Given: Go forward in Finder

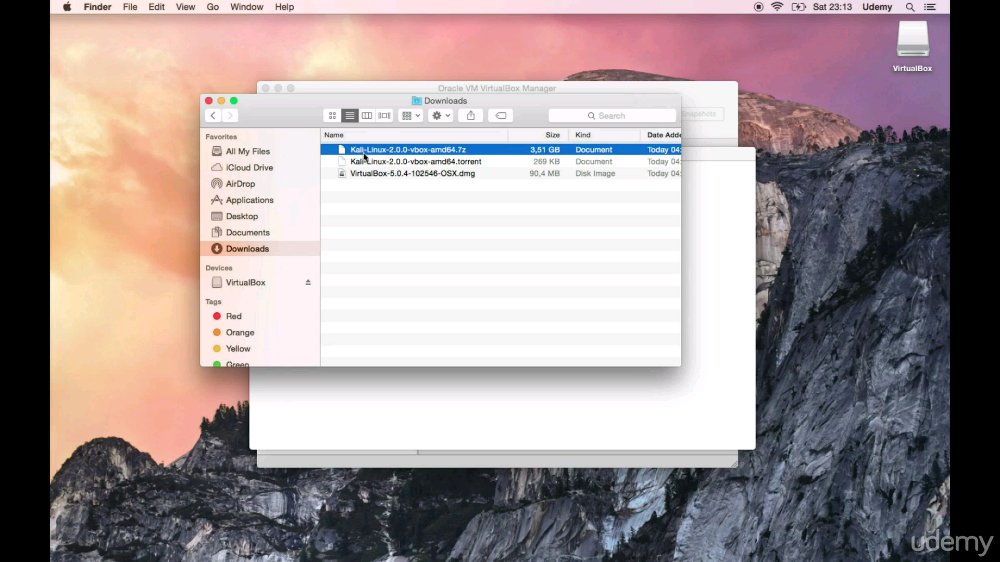Looking at the screenshot, I should (x=230, y=115).
